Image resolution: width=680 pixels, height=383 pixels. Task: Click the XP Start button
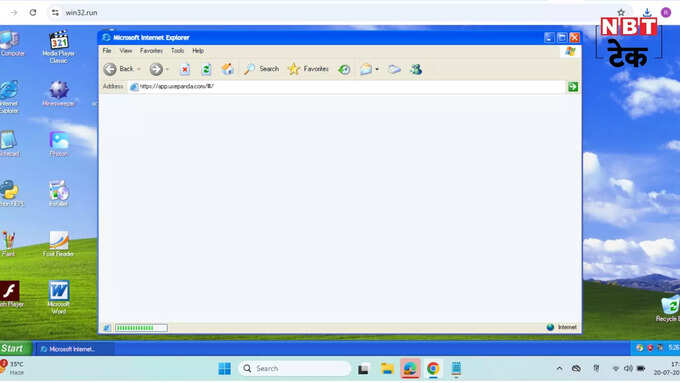(x=16, y=348)
